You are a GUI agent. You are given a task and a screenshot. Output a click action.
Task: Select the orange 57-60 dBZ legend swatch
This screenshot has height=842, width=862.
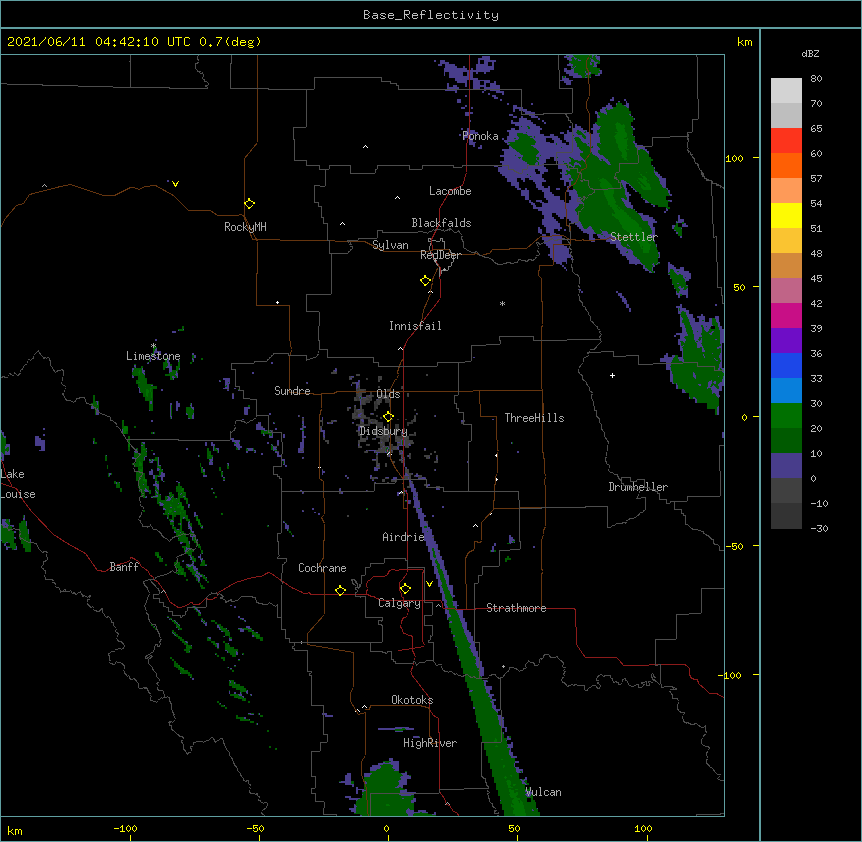pos(786,165)
